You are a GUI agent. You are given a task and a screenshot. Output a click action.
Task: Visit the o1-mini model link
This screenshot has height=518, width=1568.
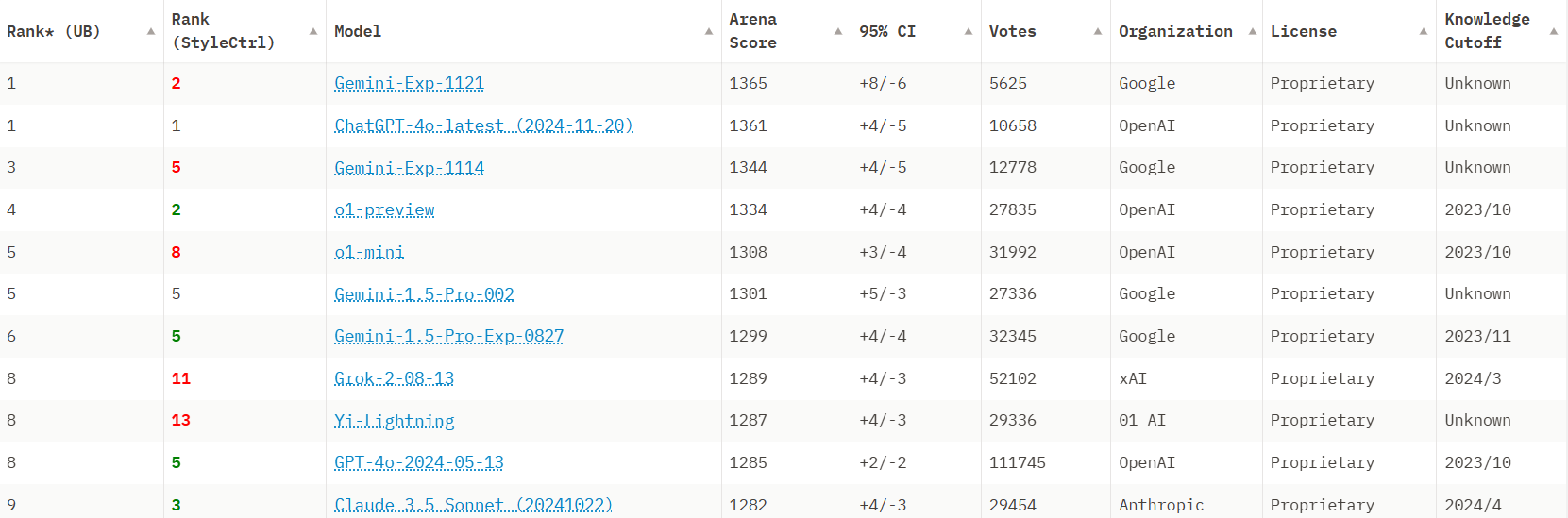pyautogui.click(x=369, y=252)
